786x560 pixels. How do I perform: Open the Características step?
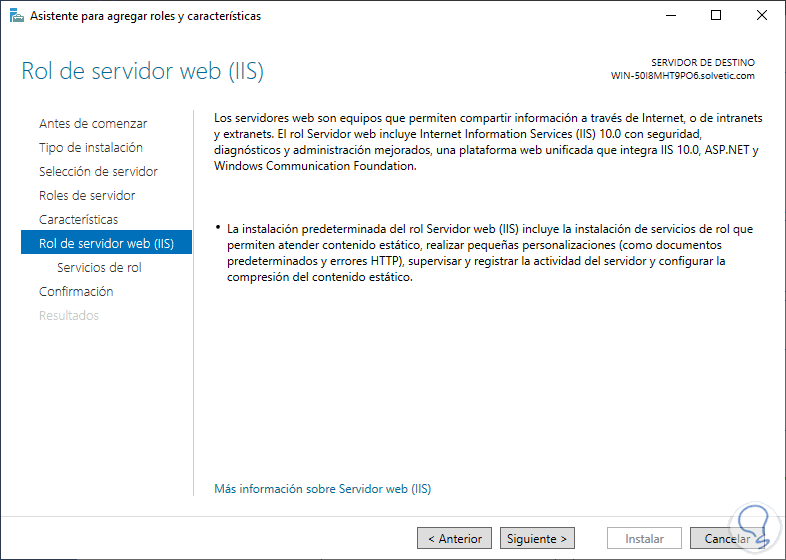coord(78,220)
